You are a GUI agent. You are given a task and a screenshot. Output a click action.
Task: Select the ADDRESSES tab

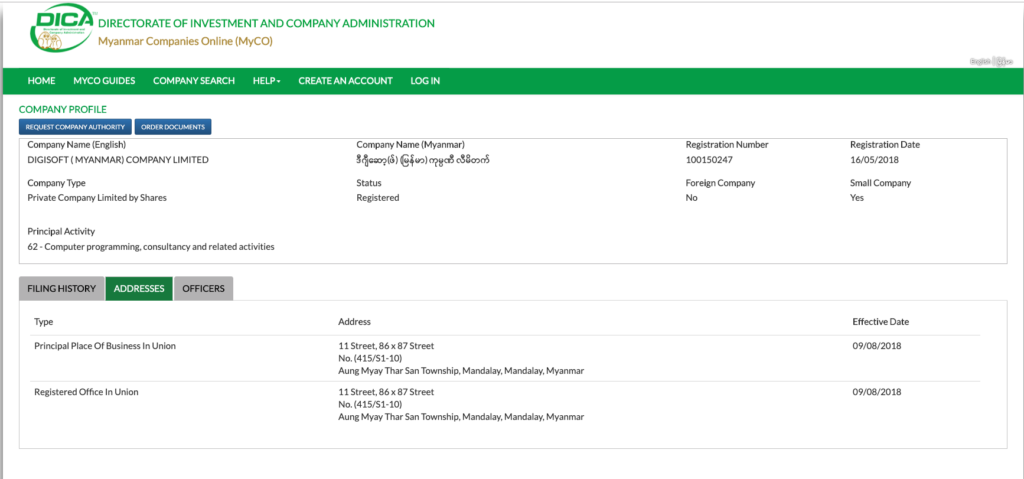click(139, 289)
